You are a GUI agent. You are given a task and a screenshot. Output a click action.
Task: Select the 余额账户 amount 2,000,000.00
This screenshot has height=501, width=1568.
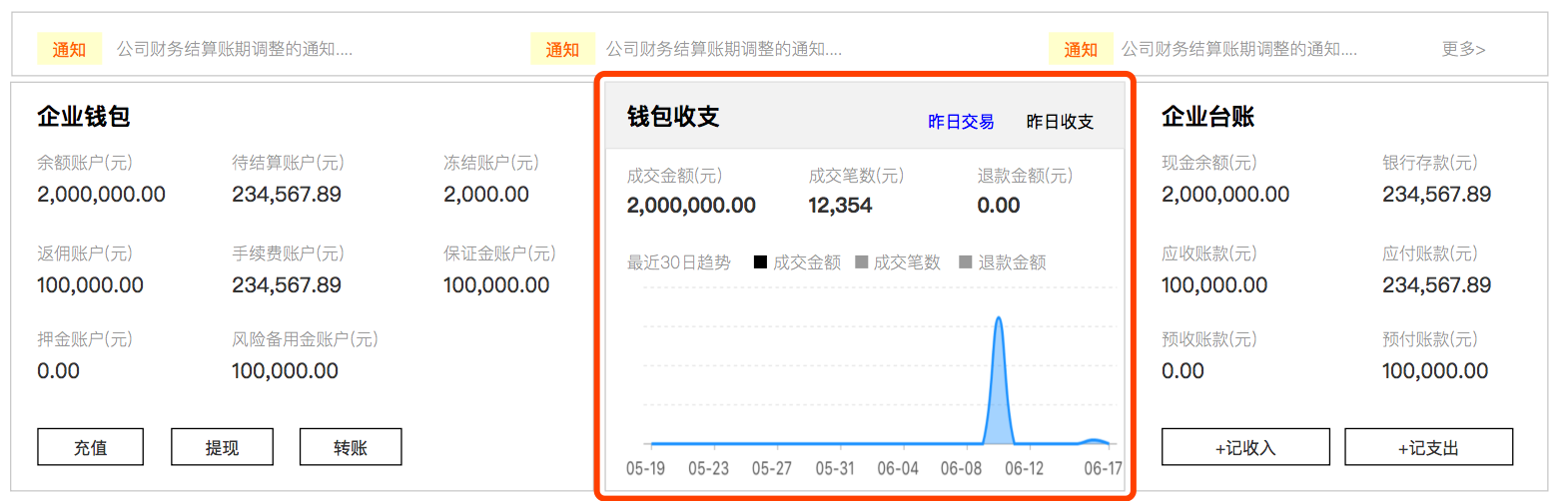pyautogui.click(x=101, y=195)
